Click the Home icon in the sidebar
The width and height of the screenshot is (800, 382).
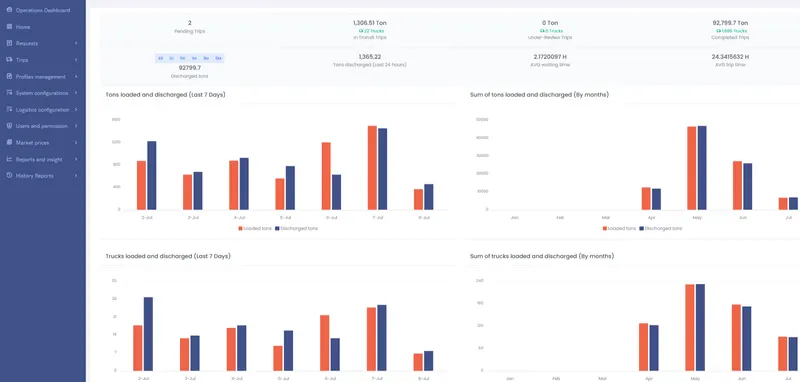point(9,27)
